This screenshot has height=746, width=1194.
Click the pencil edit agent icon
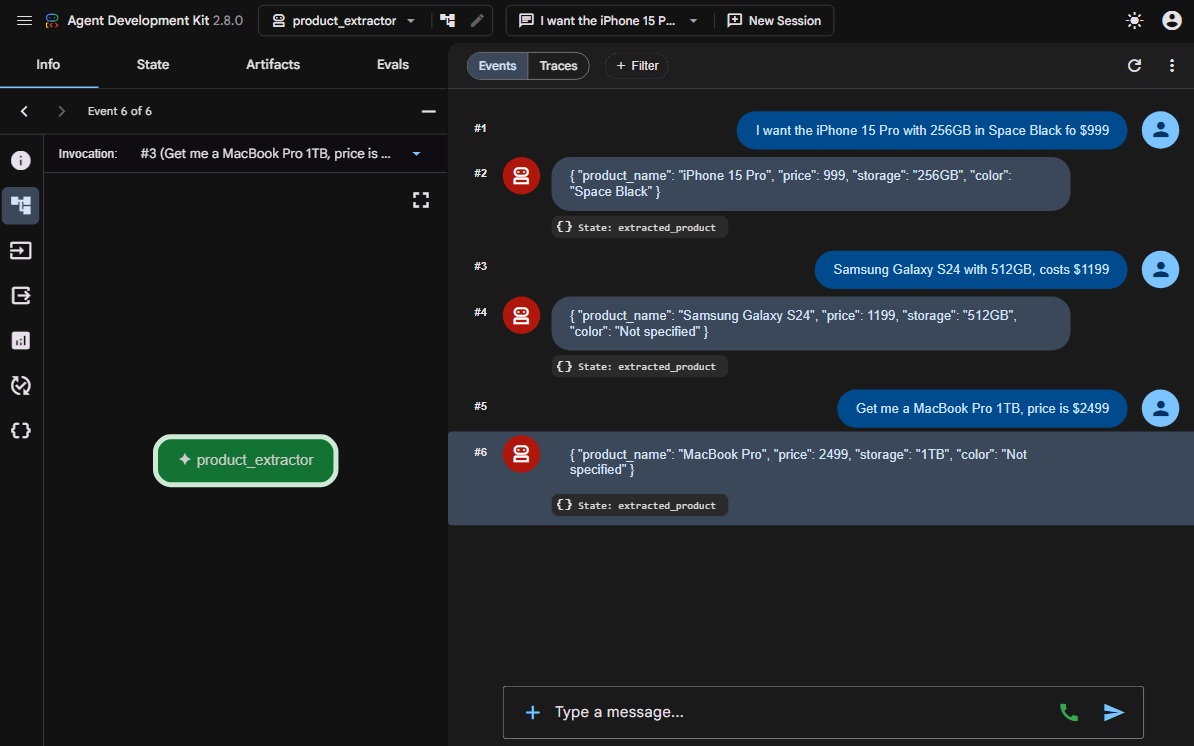pos(477,21)
